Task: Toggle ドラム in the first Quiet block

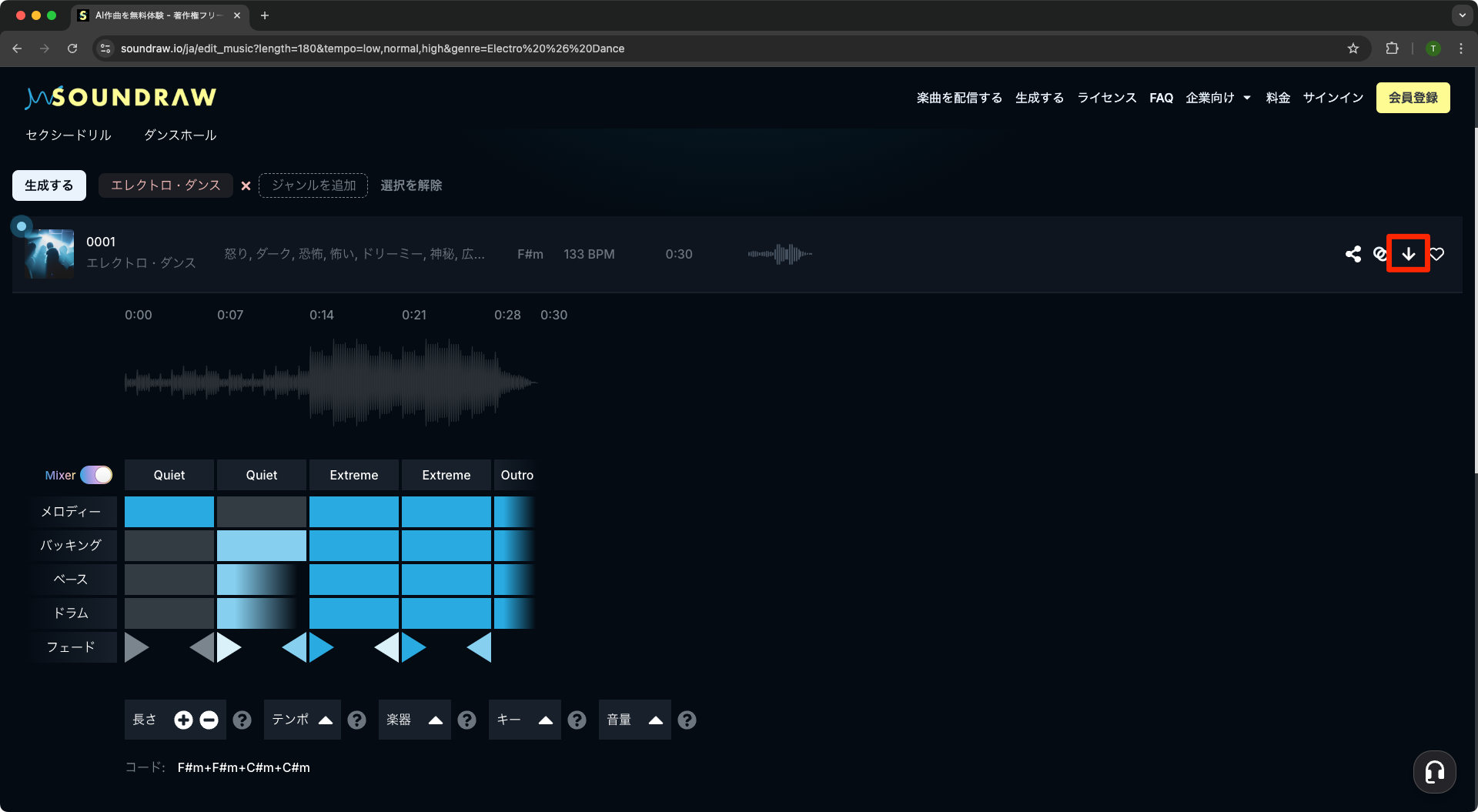Action: pyautogui.click(x=169, y=613)
